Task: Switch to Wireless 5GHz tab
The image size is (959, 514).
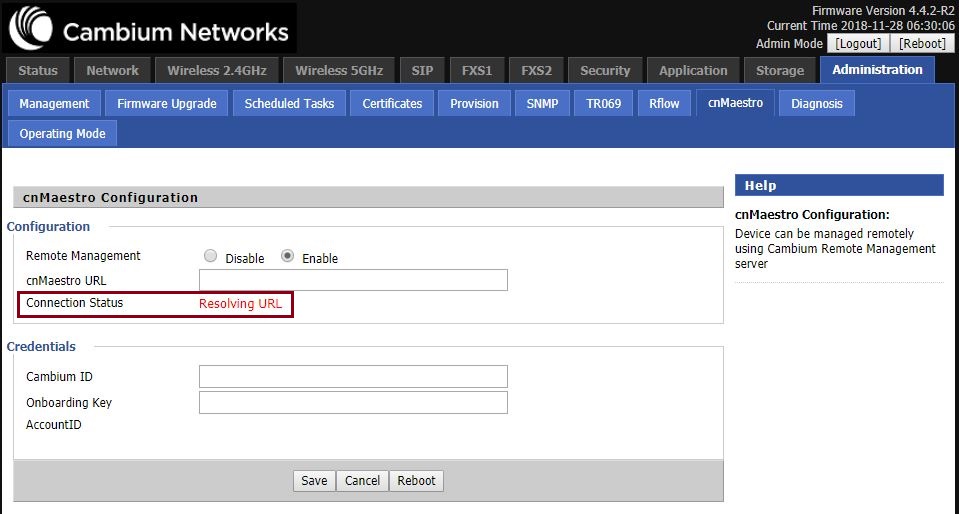Action: [339, 70]
